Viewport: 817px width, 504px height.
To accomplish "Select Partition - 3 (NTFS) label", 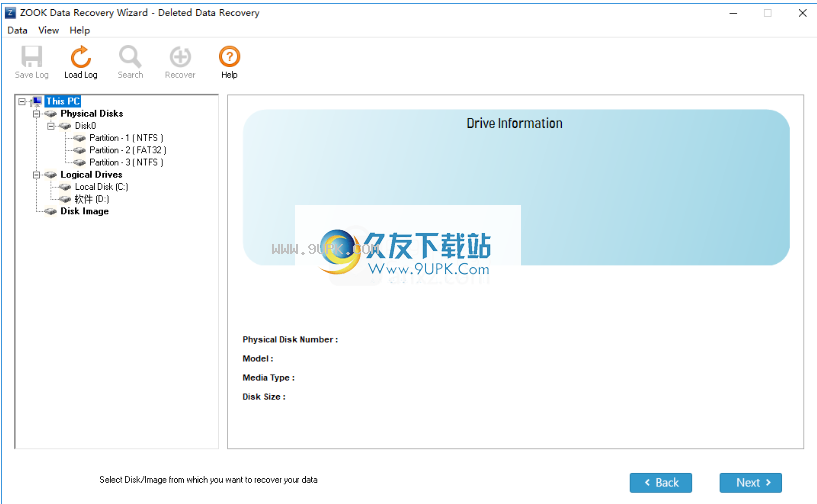I will tap(127, 163).
